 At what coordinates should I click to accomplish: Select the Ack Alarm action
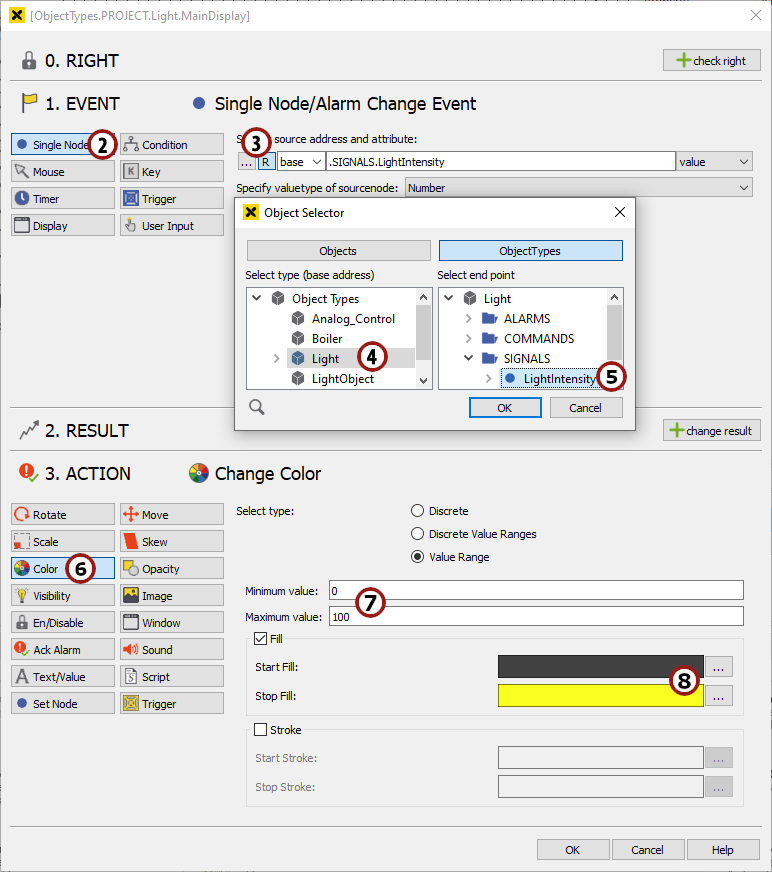62,649
